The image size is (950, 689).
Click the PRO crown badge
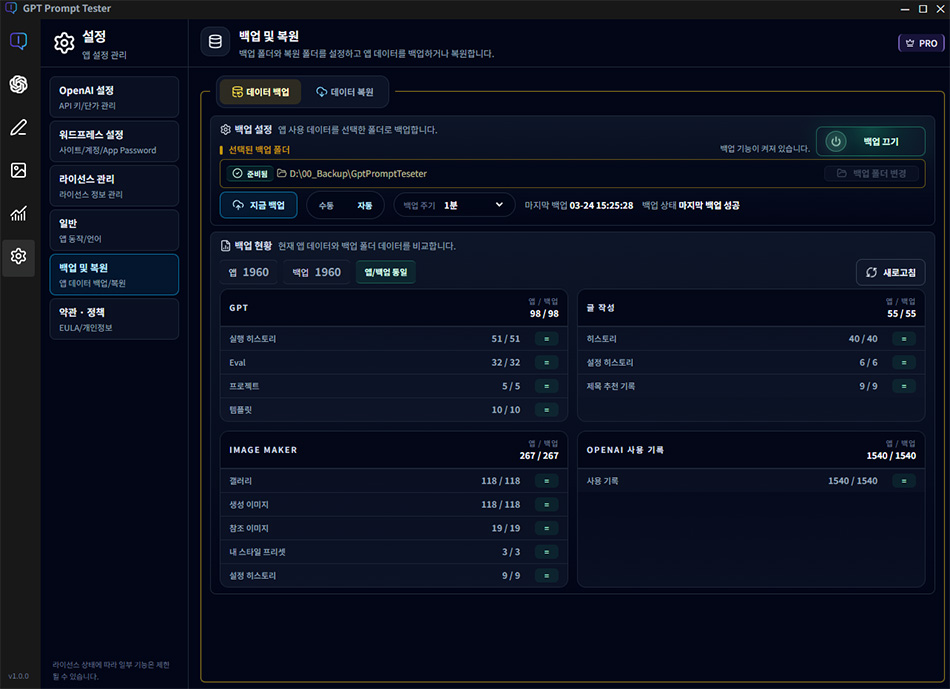920,44
